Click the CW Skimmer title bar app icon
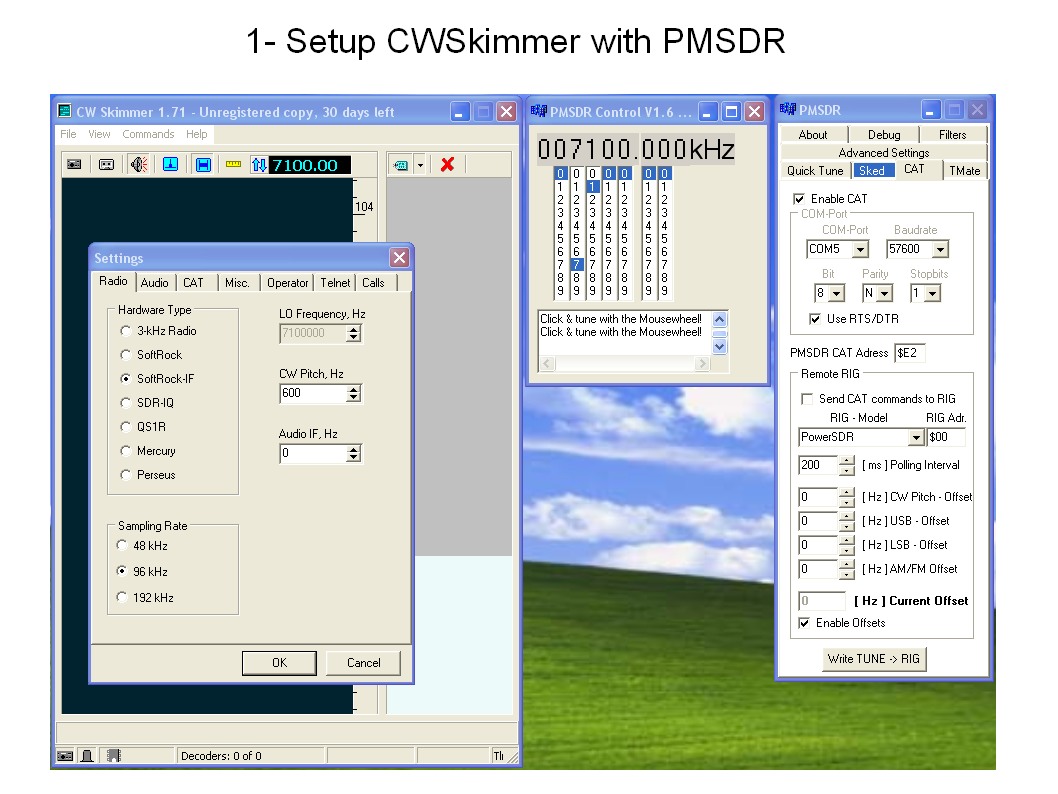This screenshot has width=1058, height=794. [x=64, y=111]
